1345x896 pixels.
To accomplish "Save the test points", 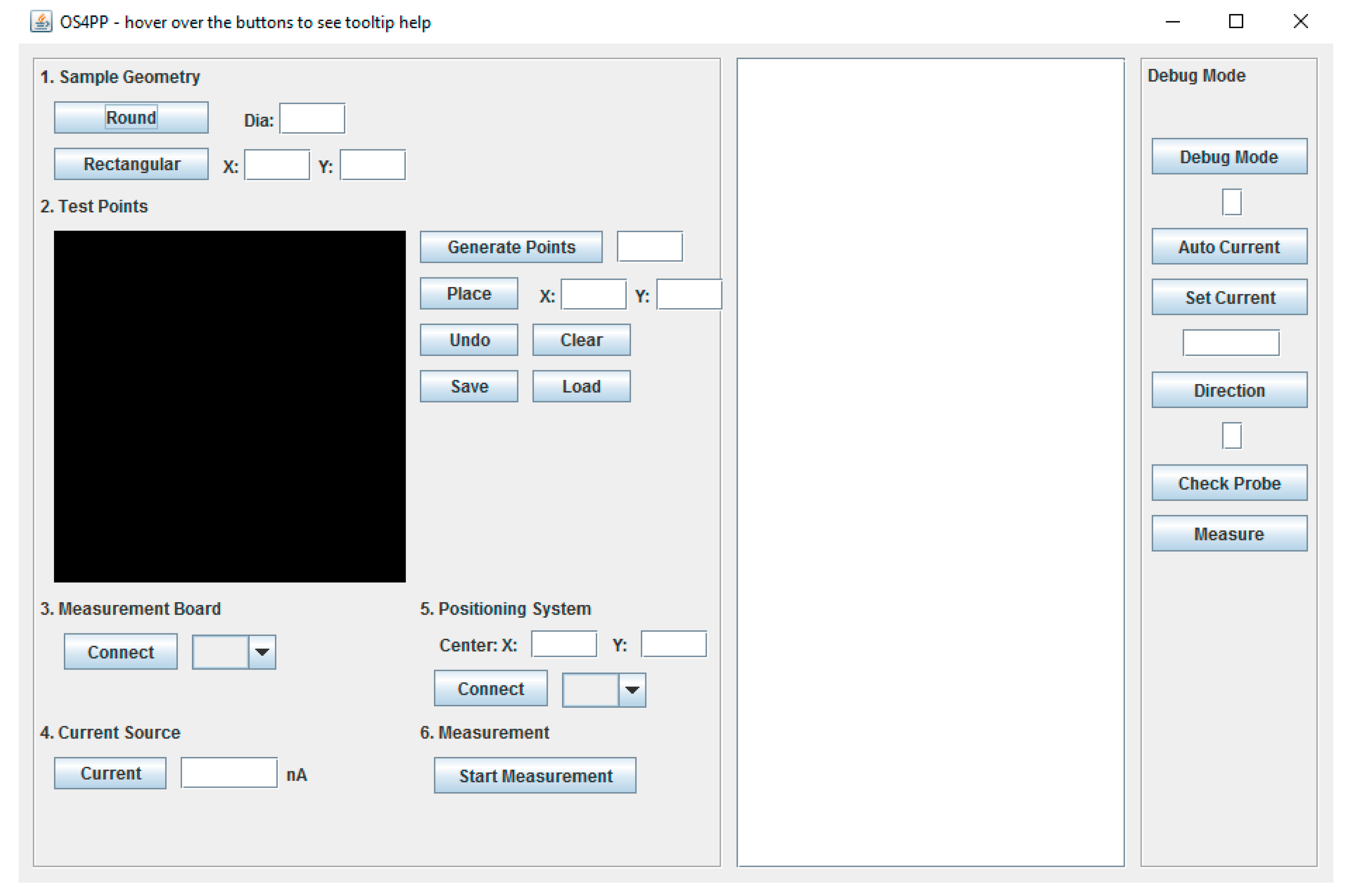I will [x=469, y=386].
